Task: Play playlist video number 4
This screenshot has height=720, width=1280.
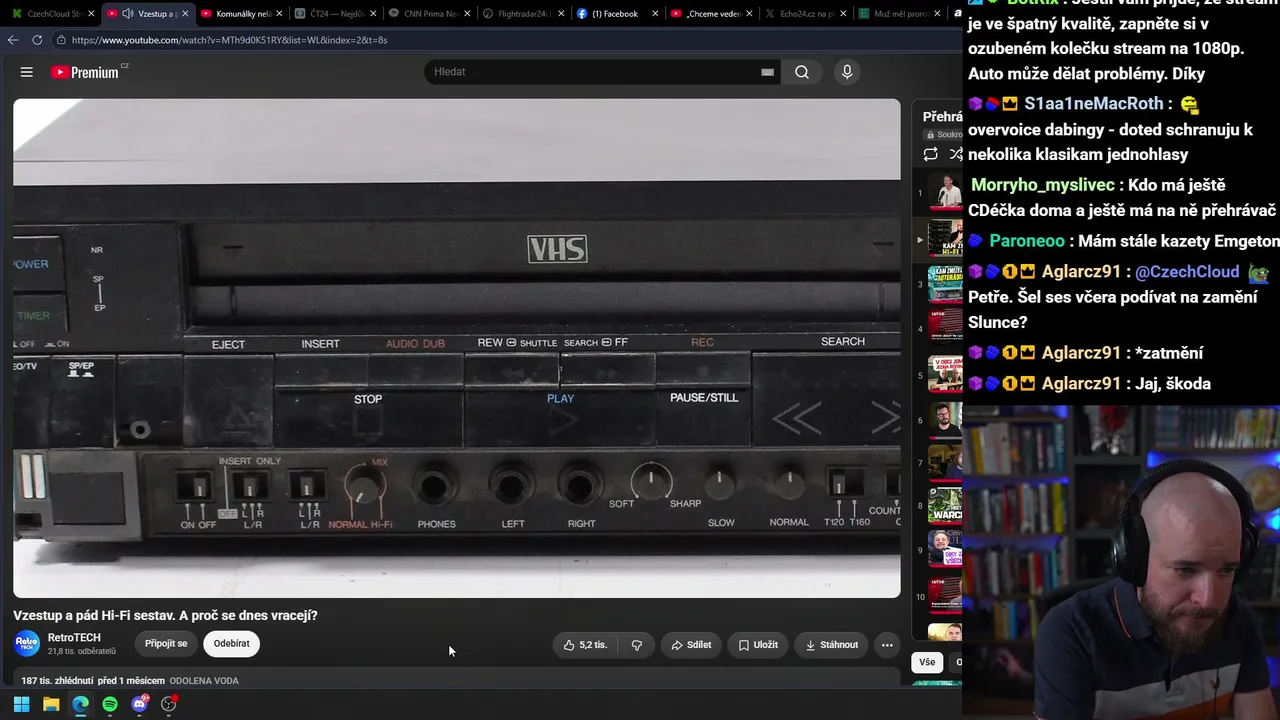Action: click(944, 329)
